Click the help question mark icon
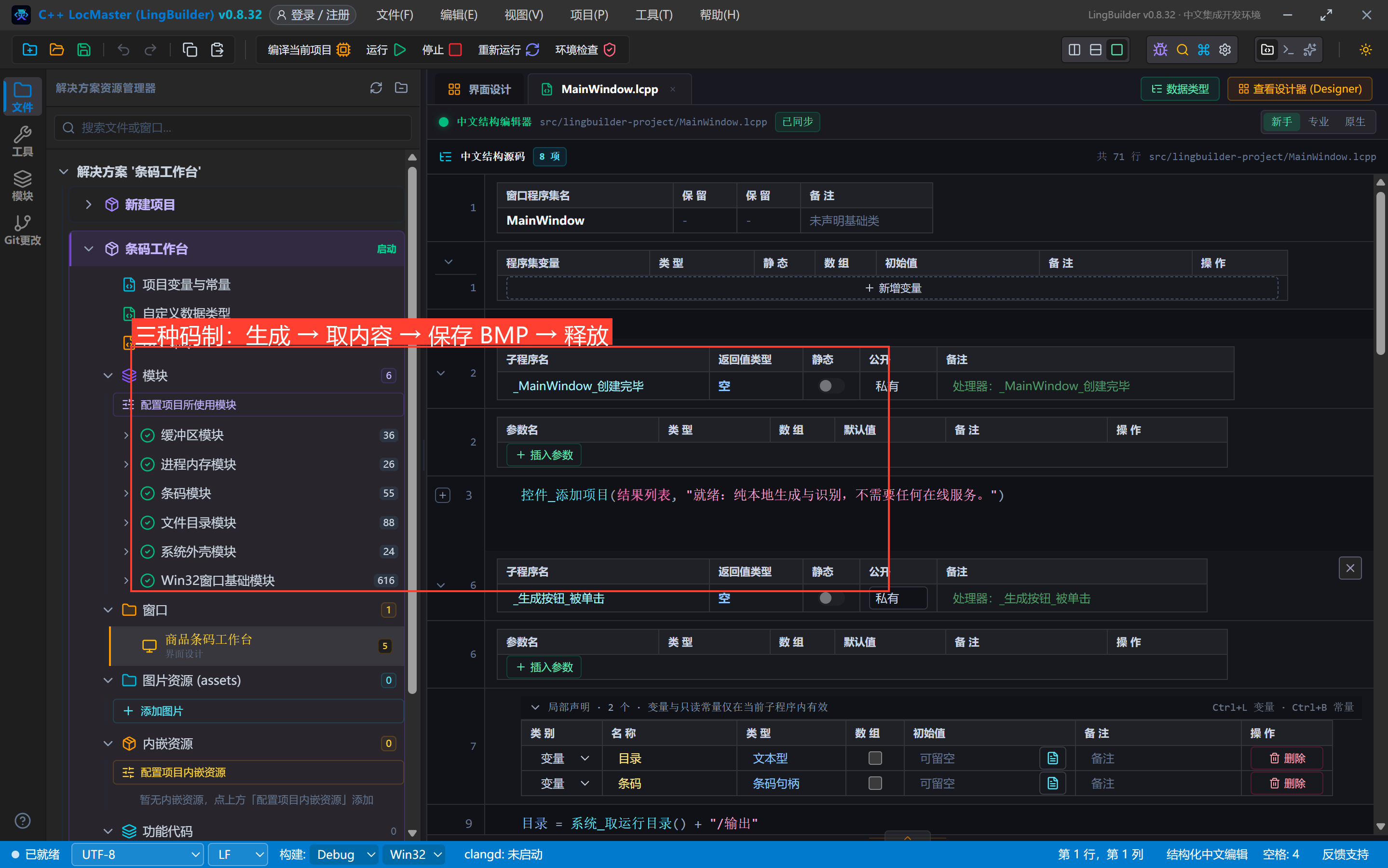 click(22, 821)
